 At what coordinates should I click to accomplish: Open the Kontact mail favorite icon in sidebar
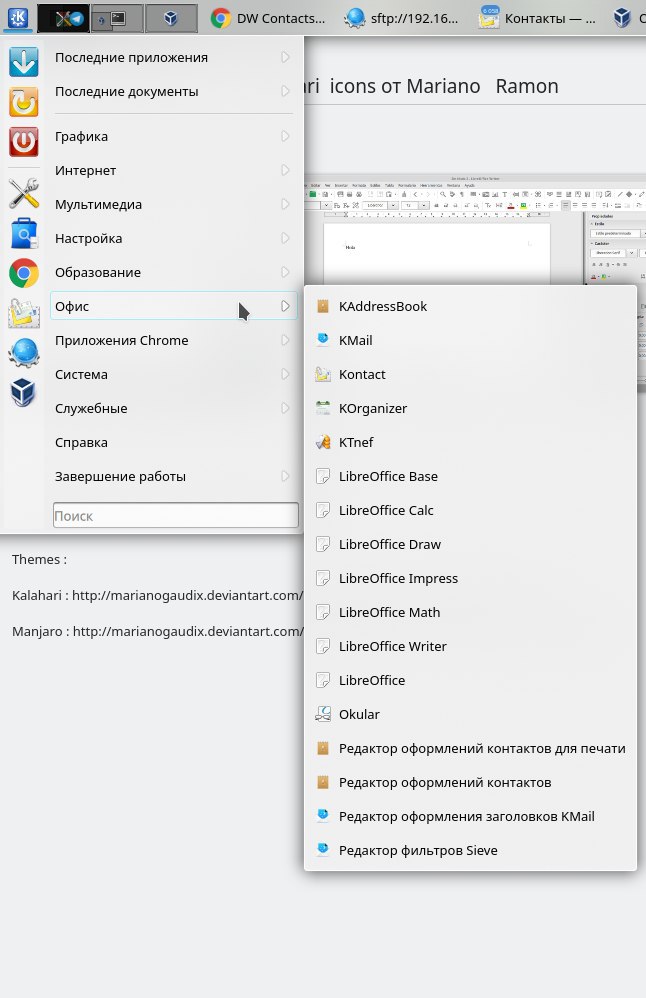click(24, 313)
